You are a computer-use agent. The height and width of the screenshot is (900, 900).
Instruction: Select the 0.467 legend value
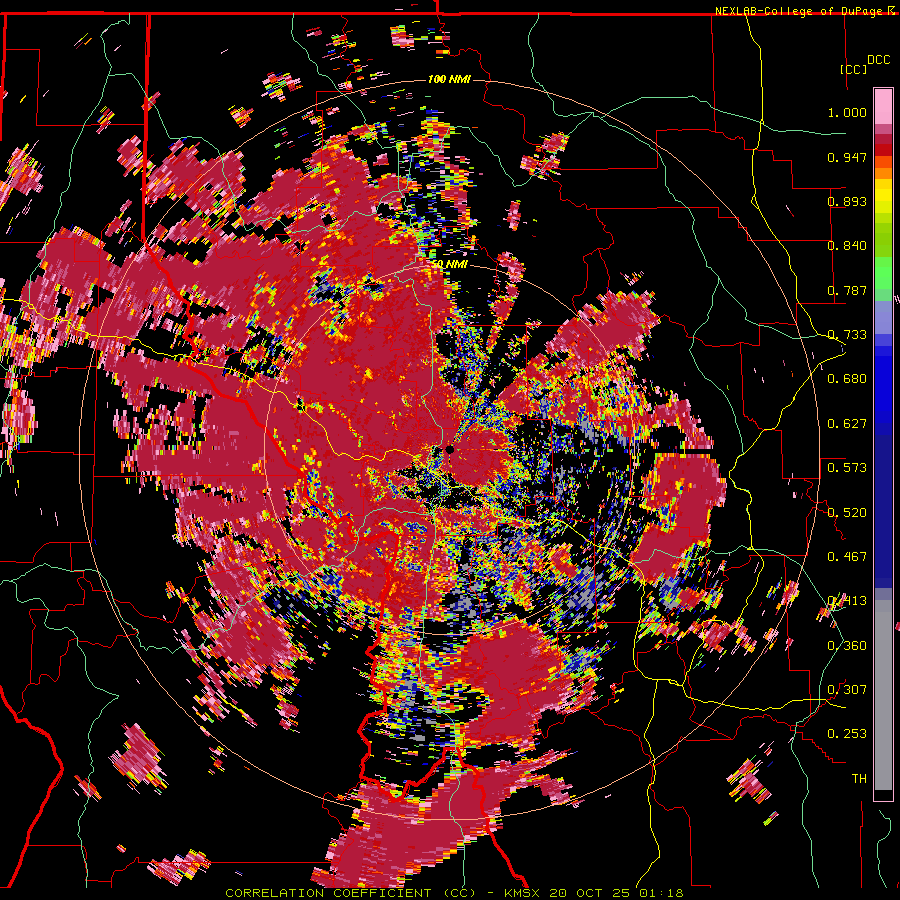(847, 557)
